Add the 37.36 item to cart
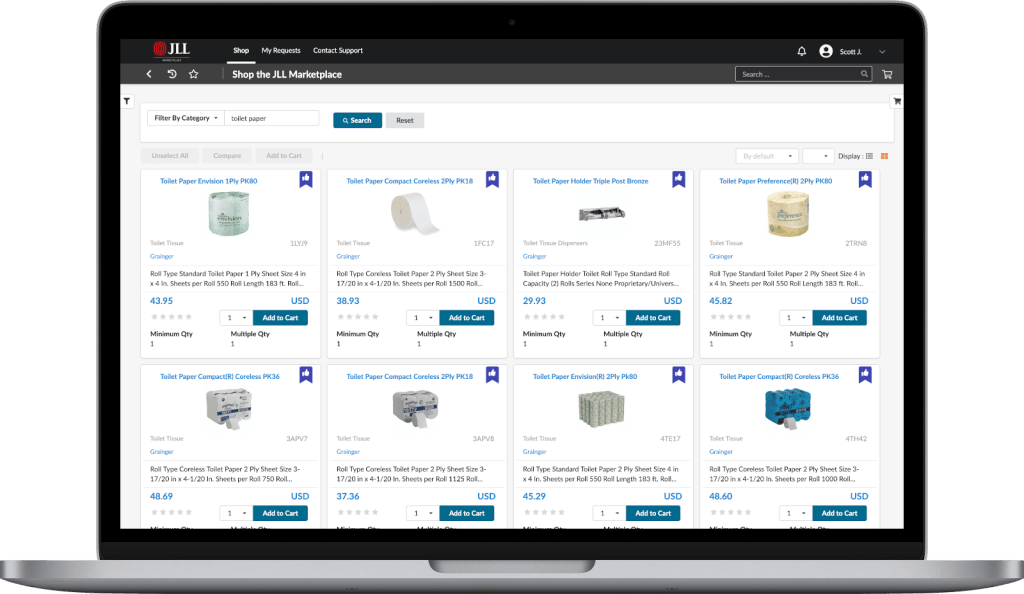Screen dimensions: 1024x594 pos(466,514)
